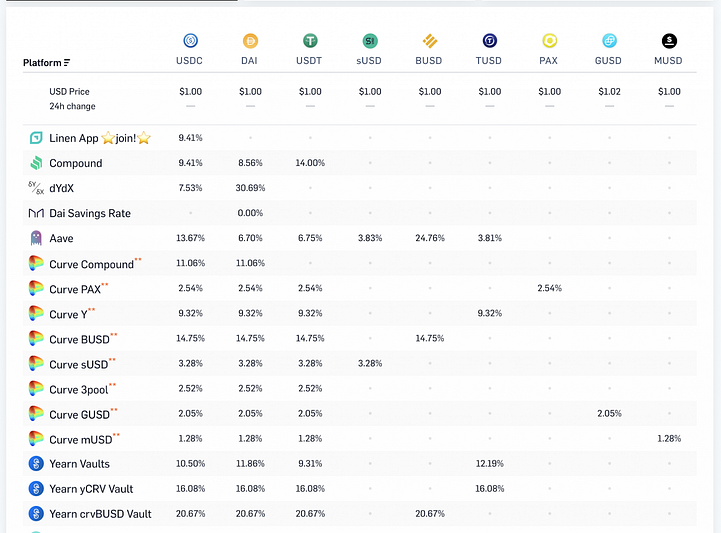Open the Yearn Vaults platform link
Screen dimensions: 721x533
80,464
